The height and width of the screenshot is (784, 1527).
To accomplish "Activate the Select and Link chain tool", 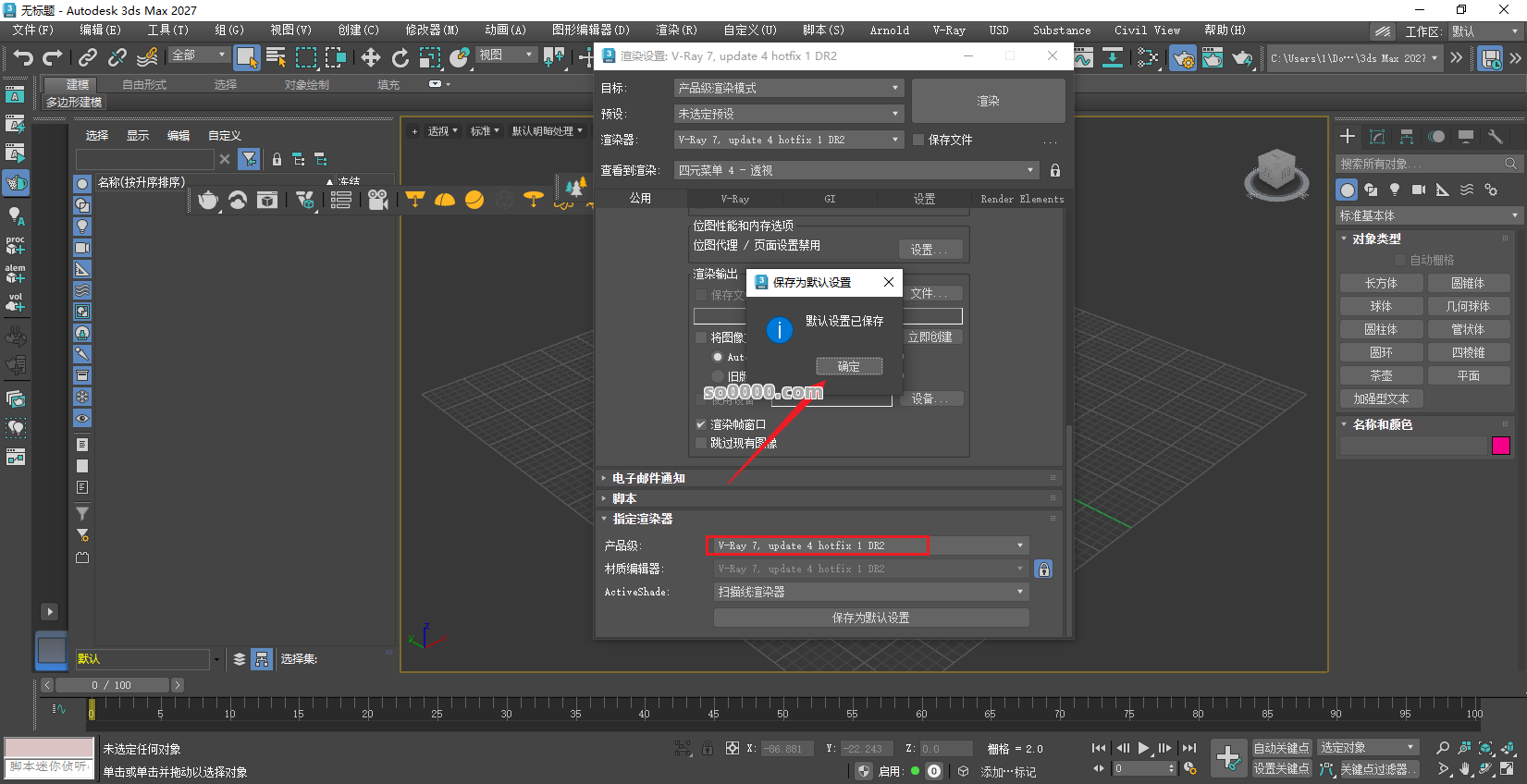I will [x=88, y=58].
